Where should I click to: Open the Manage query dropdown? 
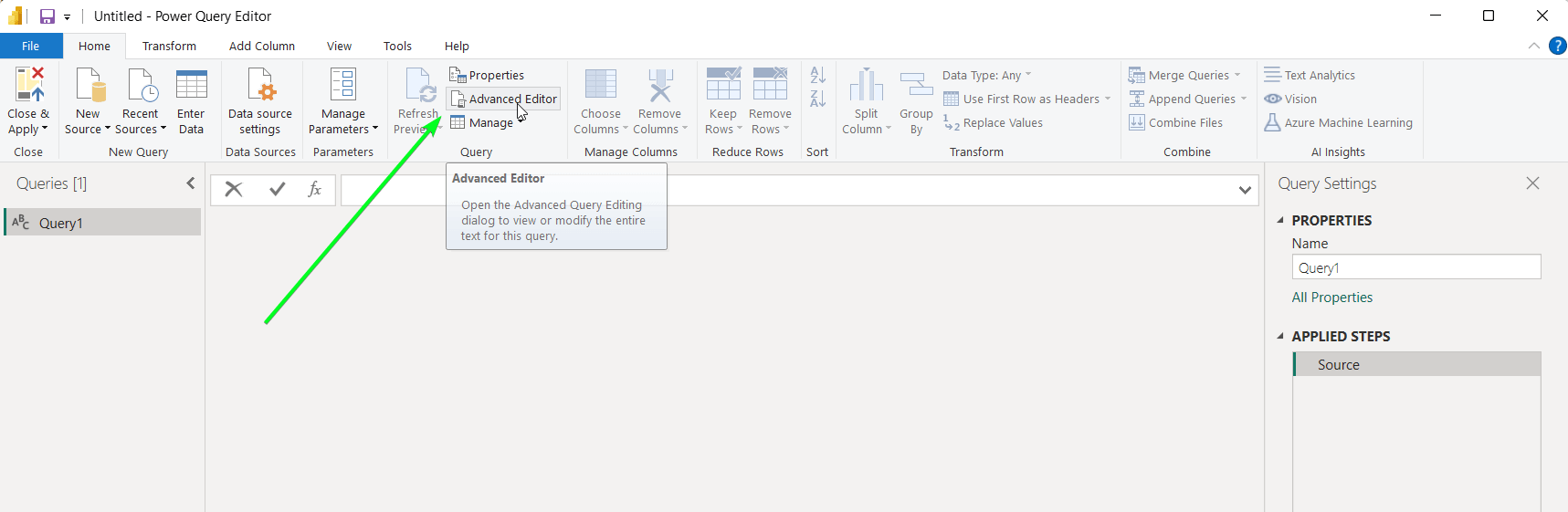coord(488,122)
